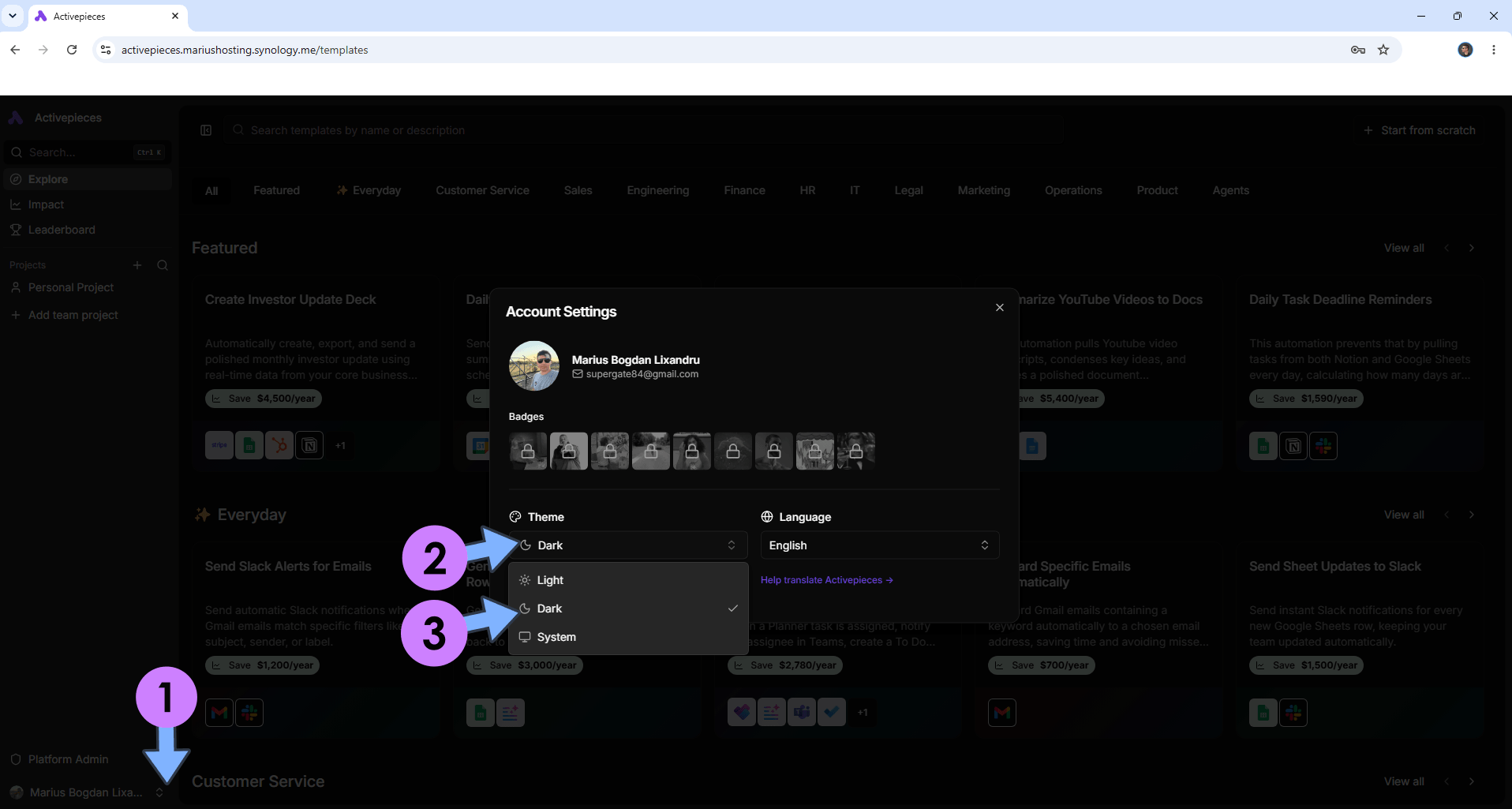Bookmark page with the star icon

point(1383,50)
